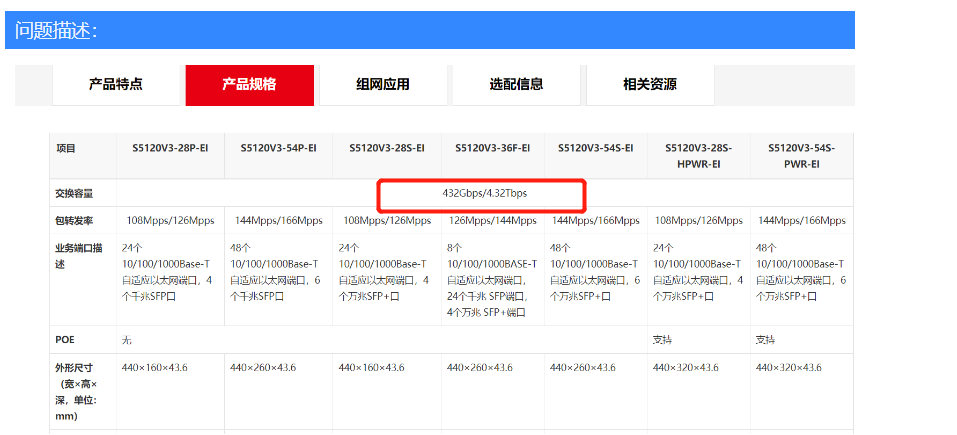
Task: Click dimensions 440×320×43.6 for S5120V3-28S-HPWR-EI
Action: [x=685, y=367]
